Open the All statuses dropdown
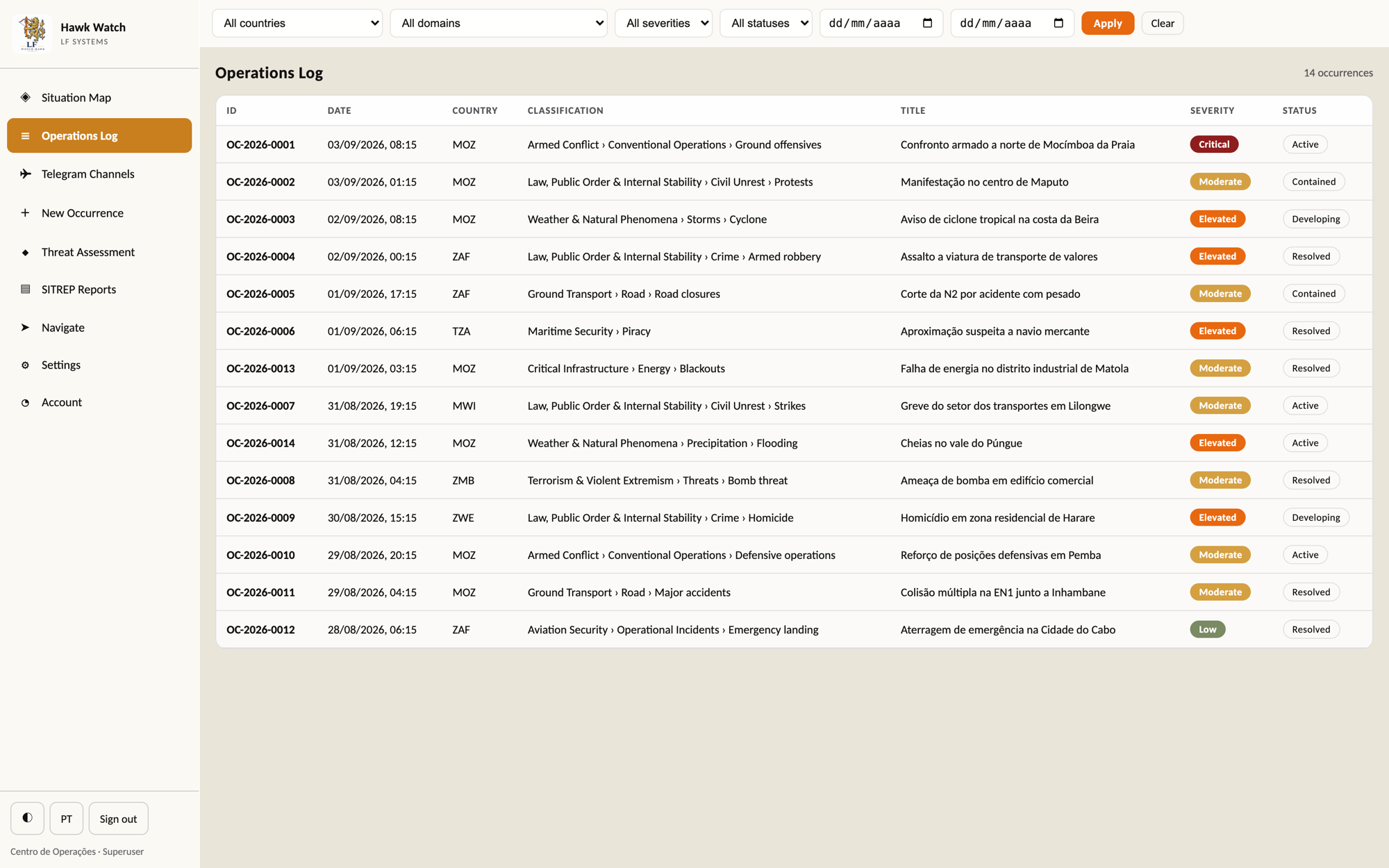This screenshot has height=868, width=1389. pos(766,23)
